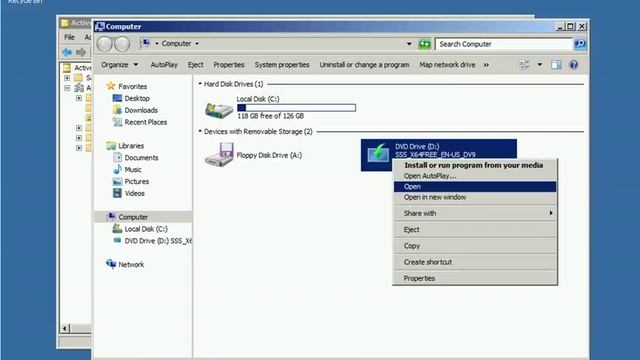Click the Back navigation button in Computer window
Screen dimensions: 640x360
104,44
